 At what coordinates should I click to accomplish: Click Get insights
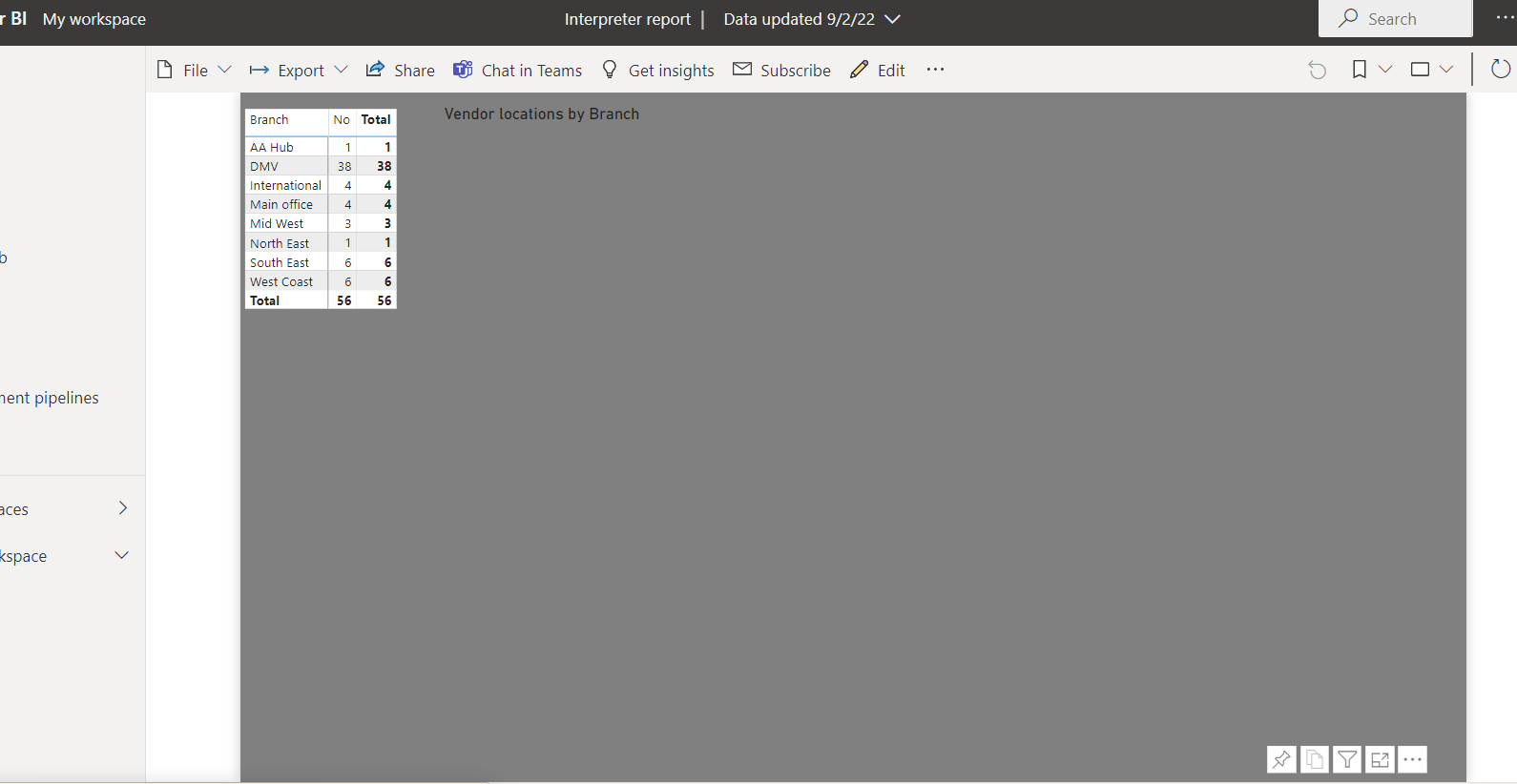658,70
